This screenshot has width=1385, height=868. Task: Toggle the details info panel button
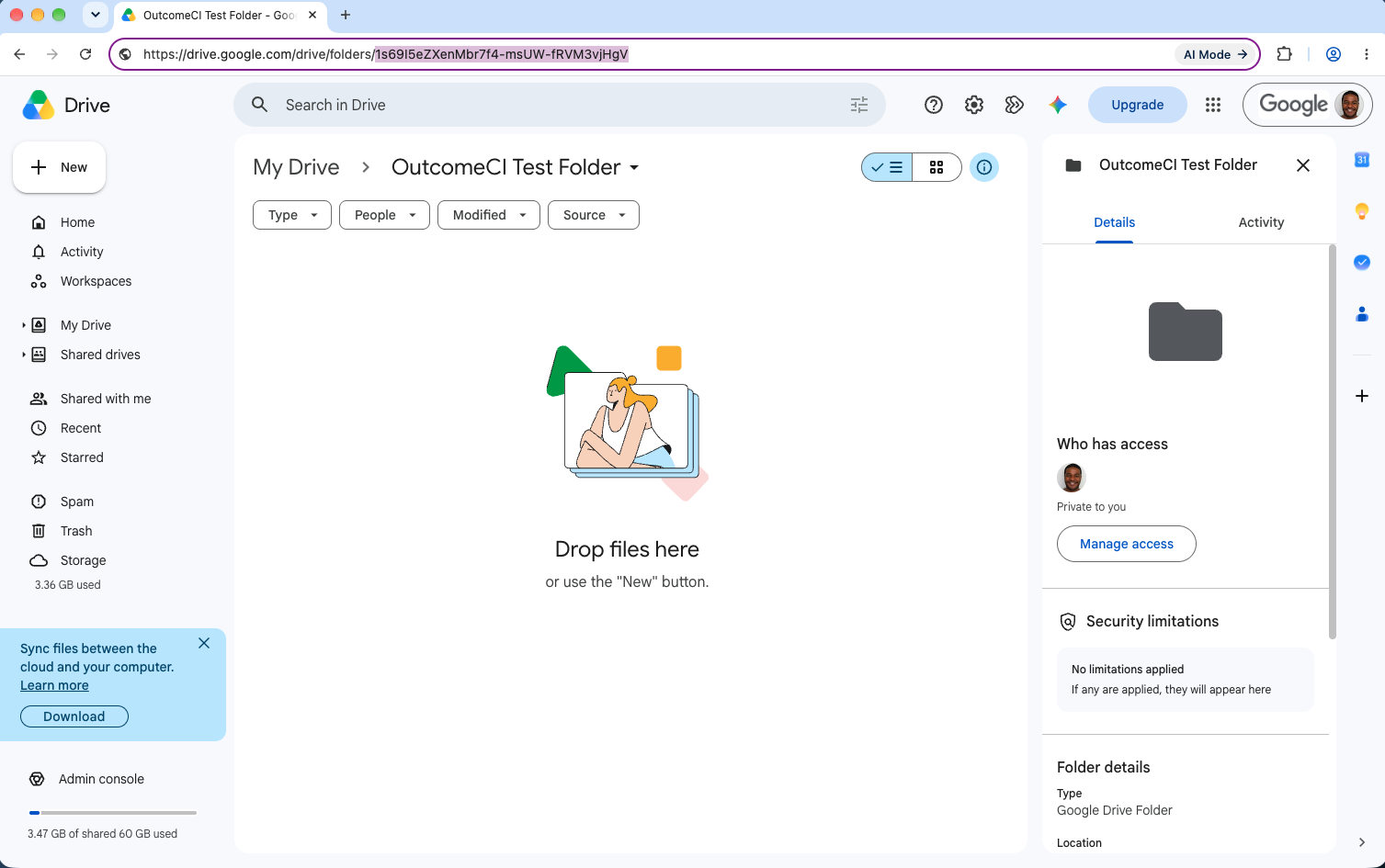click(984, 167)
